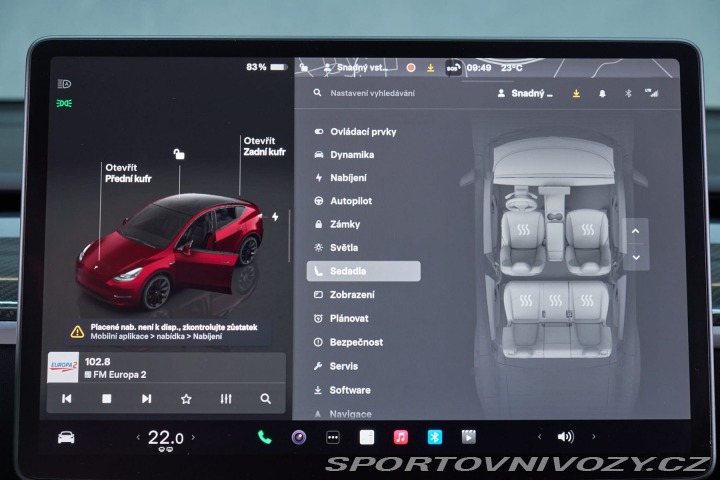Lower volume with left arrow
The image size is (720, 480).
coord(540,436)
